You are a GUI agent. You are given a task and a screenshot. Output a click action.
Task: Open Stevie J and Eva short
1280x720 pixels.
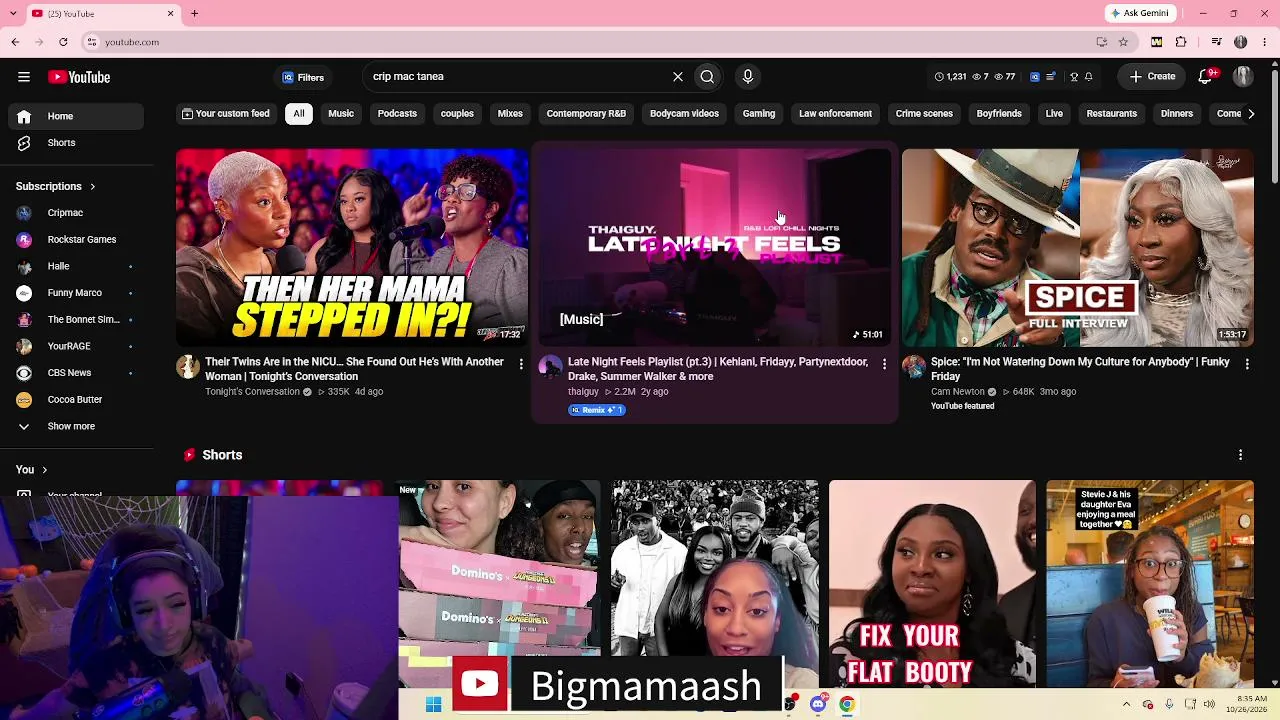coord(1150,583)
